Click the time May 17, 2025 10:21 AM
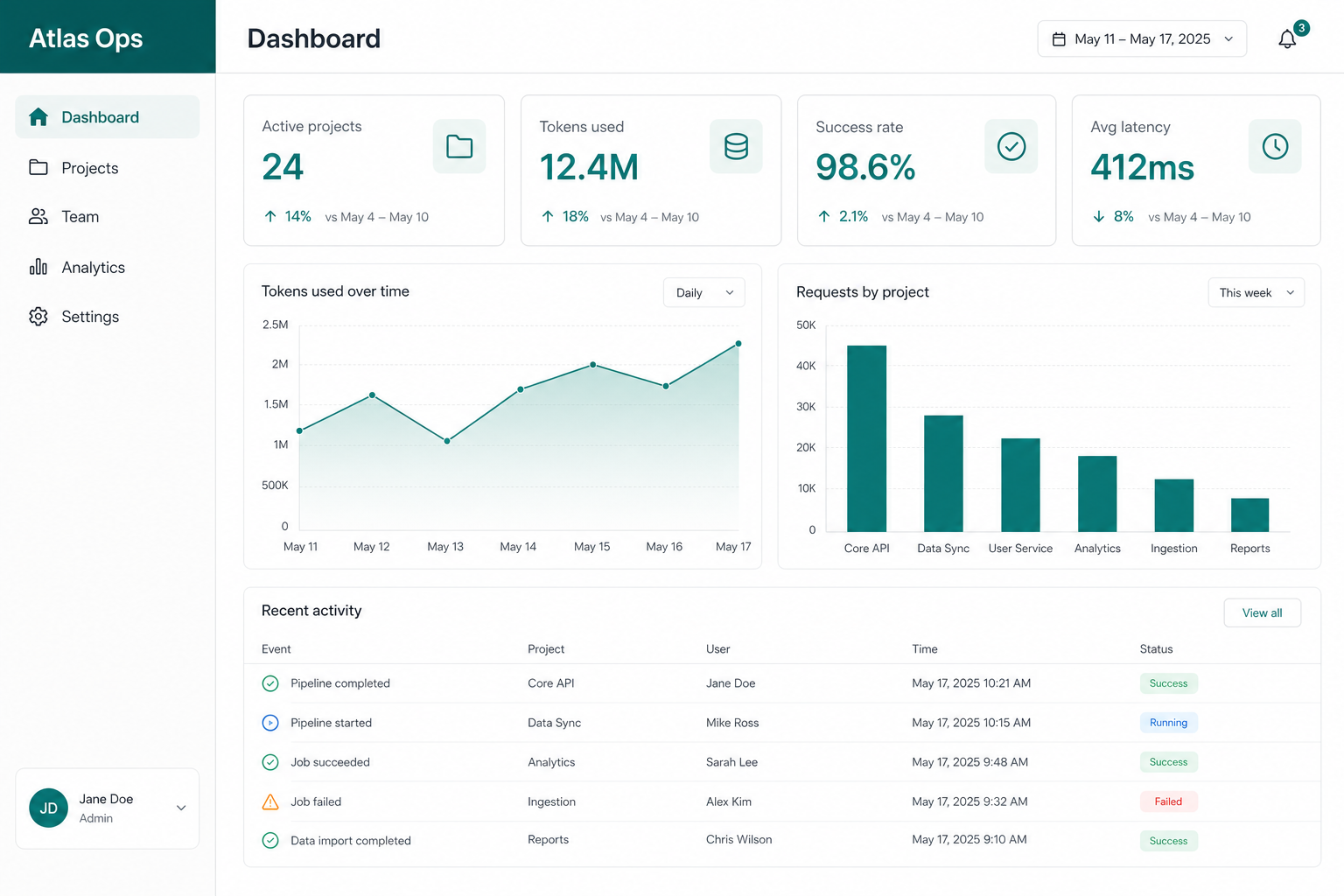Image resolution: width=1344 pixels, height=896 pixels. click(971, 683)
